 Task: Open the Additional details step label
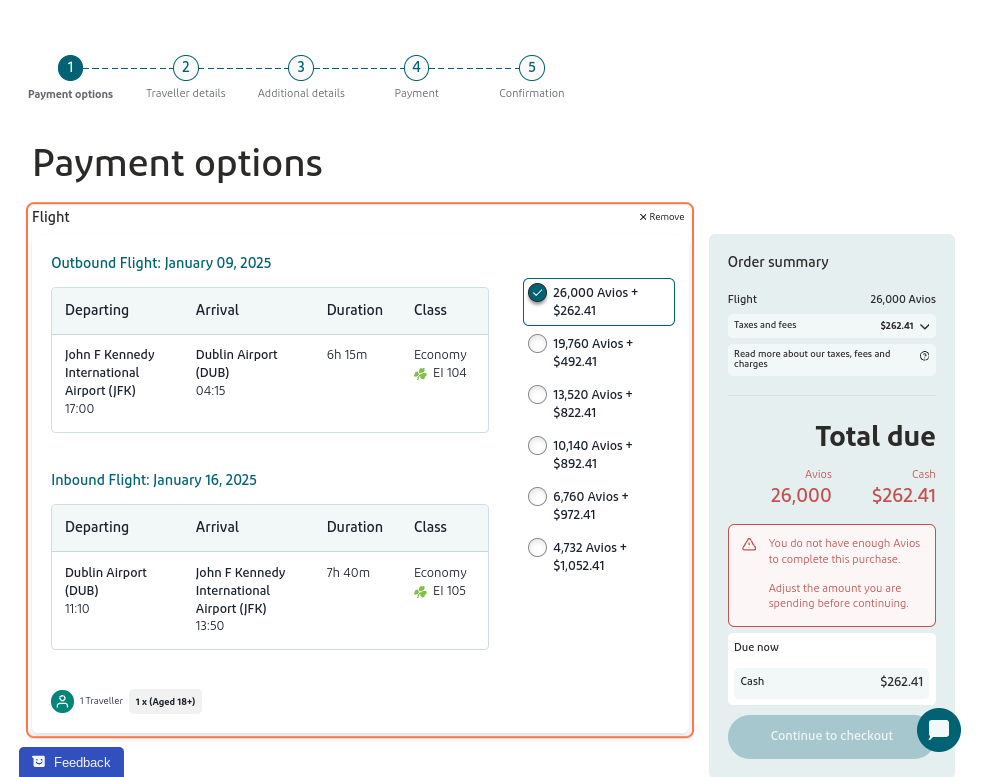[x=301, y=93]
